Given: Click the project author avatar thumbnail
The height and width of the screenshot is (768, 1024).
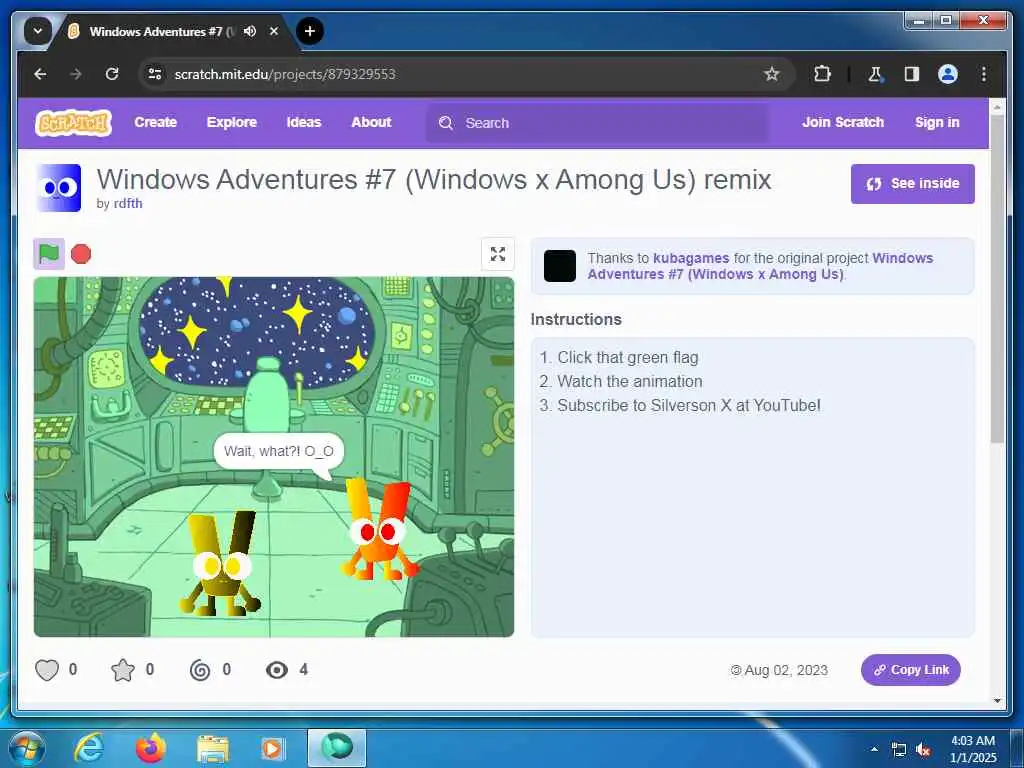Looking at the screenshot, I should click(x=59, y=188).
